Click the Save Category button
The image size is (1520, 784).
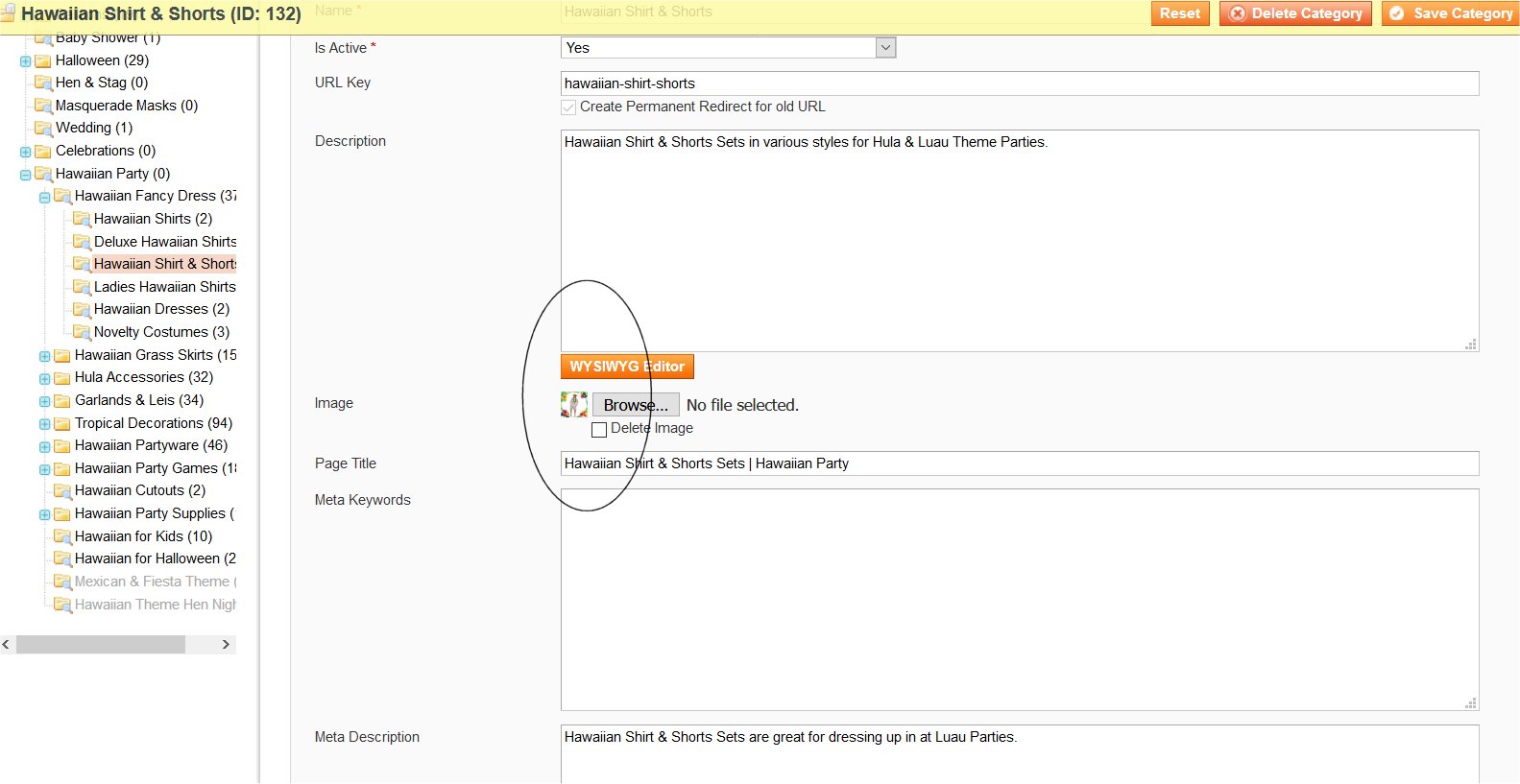tap(1451, 13)
